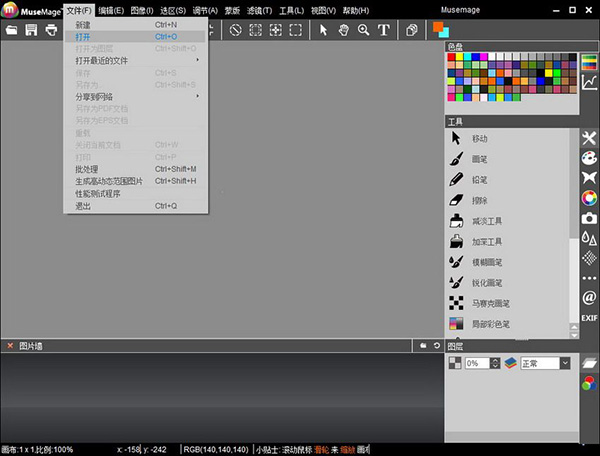
Task: Open the camera icon in the sidebar
Action: click(589, 218)
